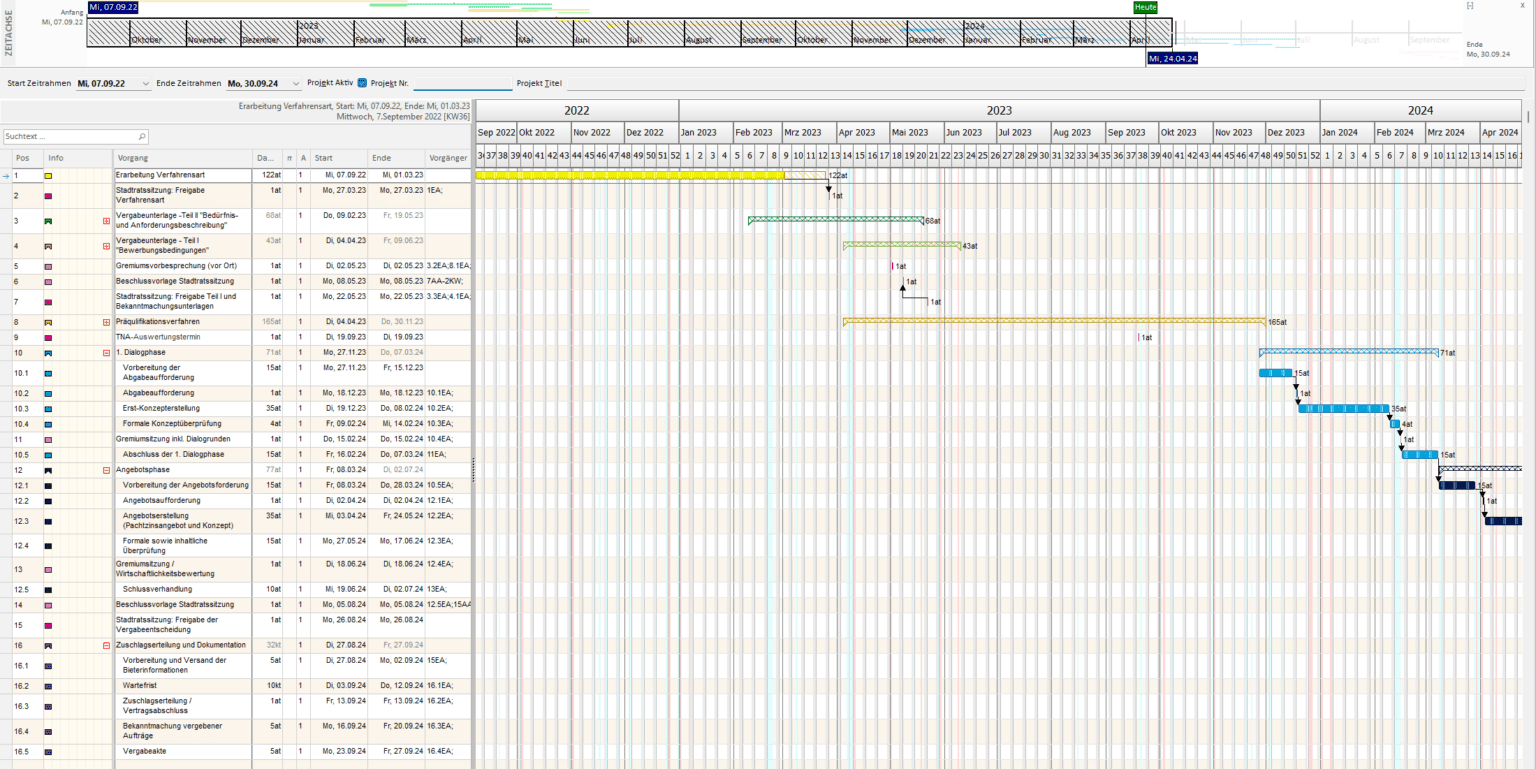Click the summary icon of row 4

pos(49,246)
